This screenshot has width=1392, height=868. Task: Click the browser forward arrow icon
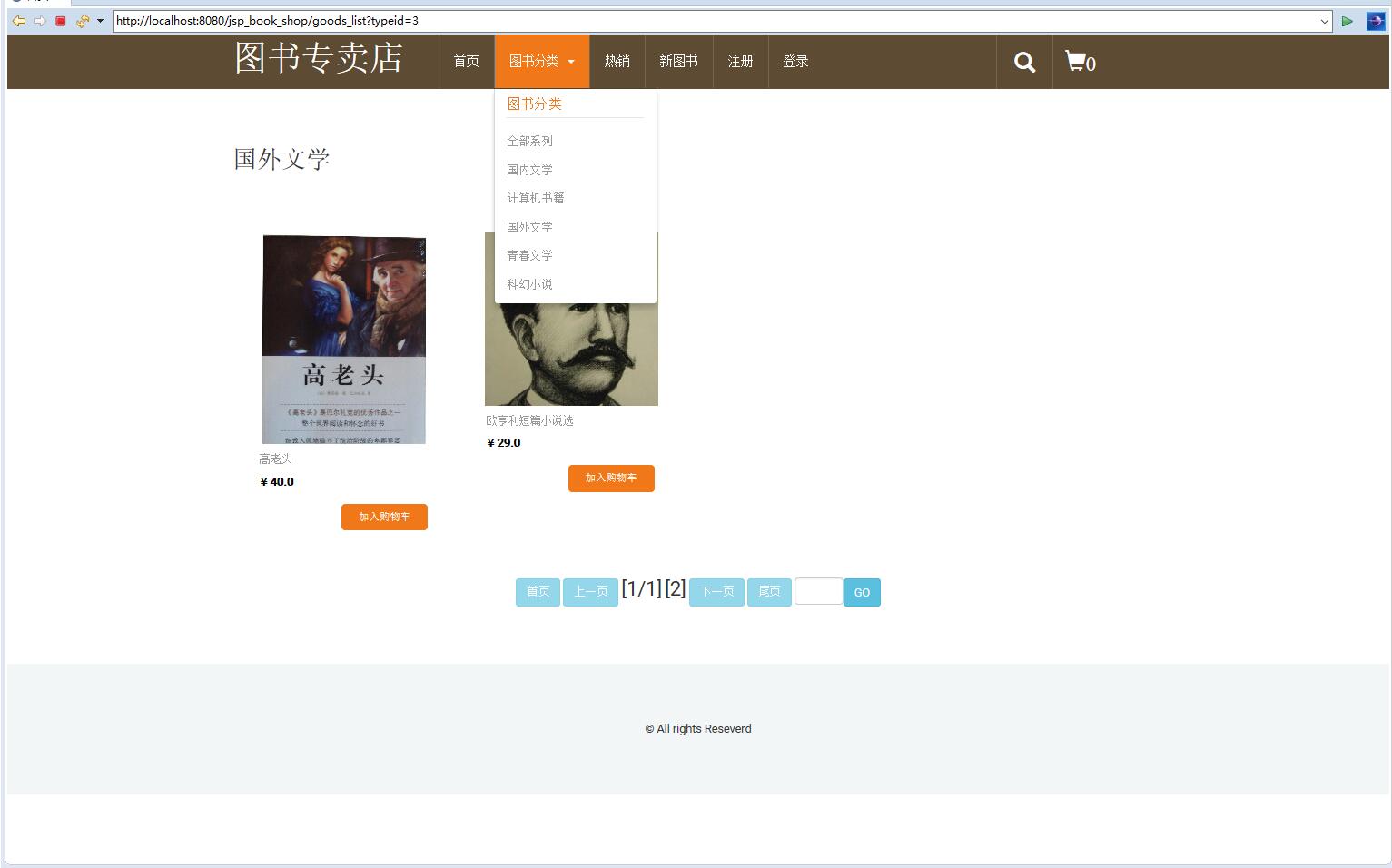[39, 20]
